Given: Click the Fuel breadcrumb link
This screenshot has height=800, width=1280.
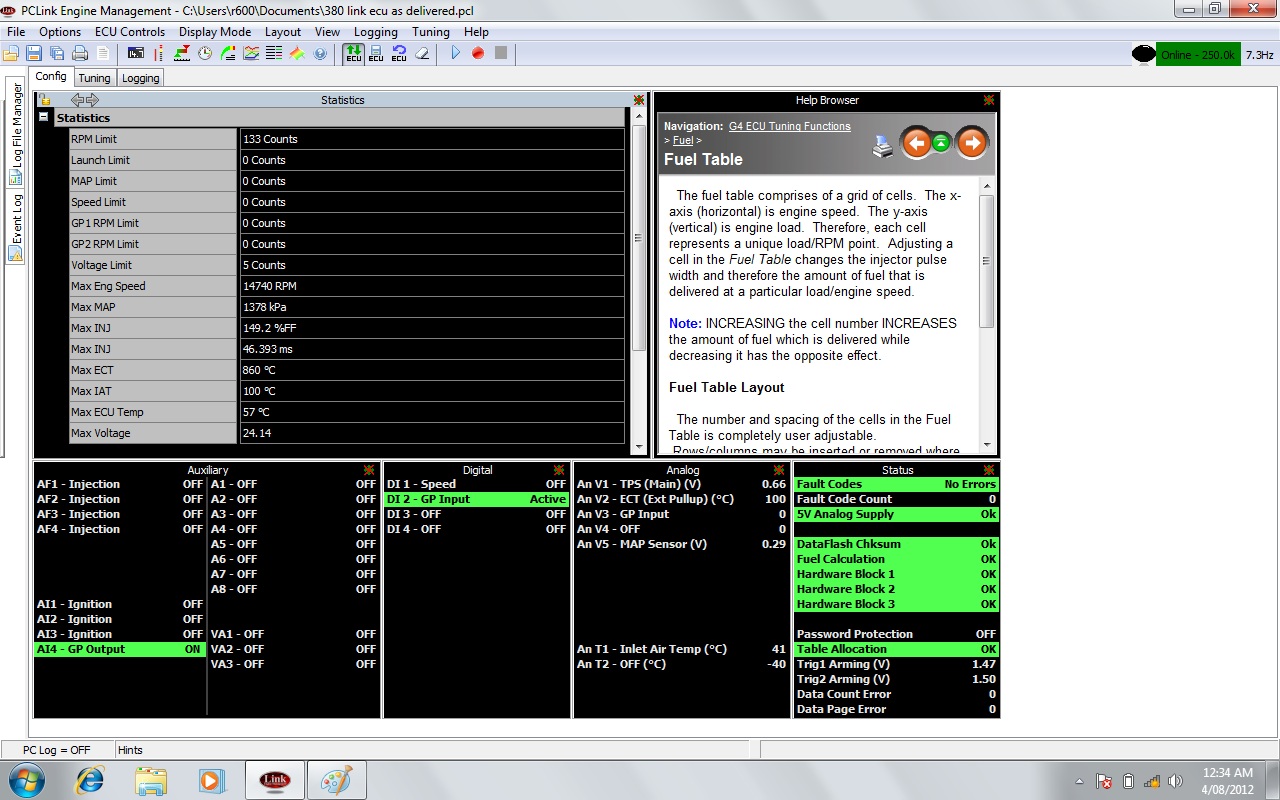Looking at the screenshot, I should tap(682, 141).
